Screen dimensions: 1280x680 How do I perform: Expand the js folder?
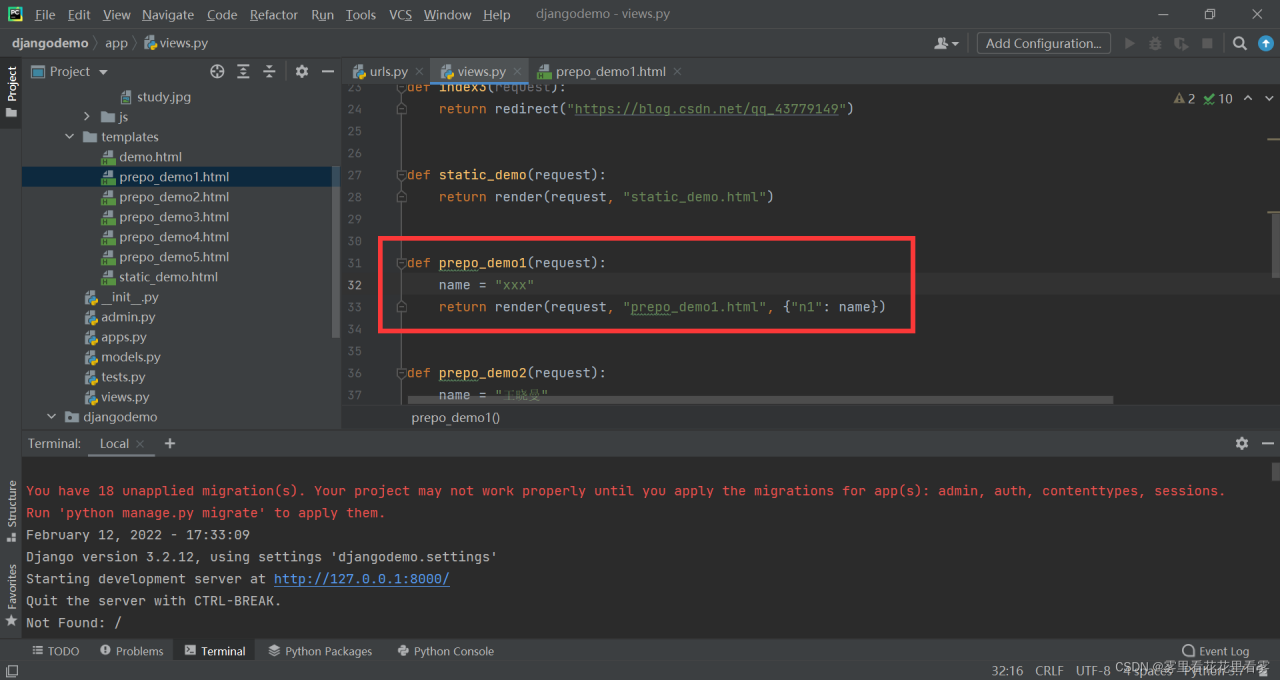[87, 117]
